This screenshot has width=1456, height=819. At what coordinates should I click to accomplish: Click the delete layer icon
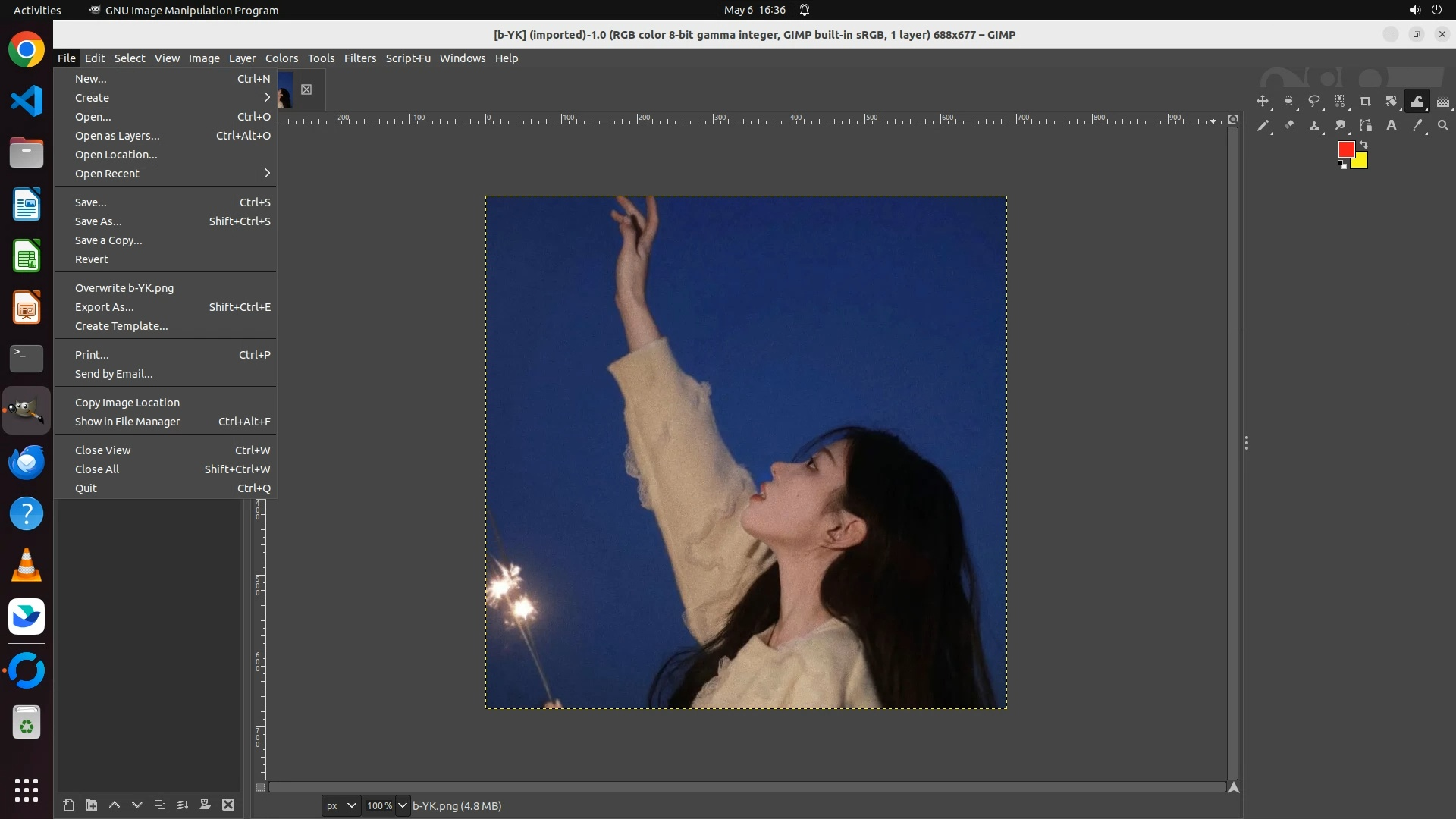pos(227,805)
